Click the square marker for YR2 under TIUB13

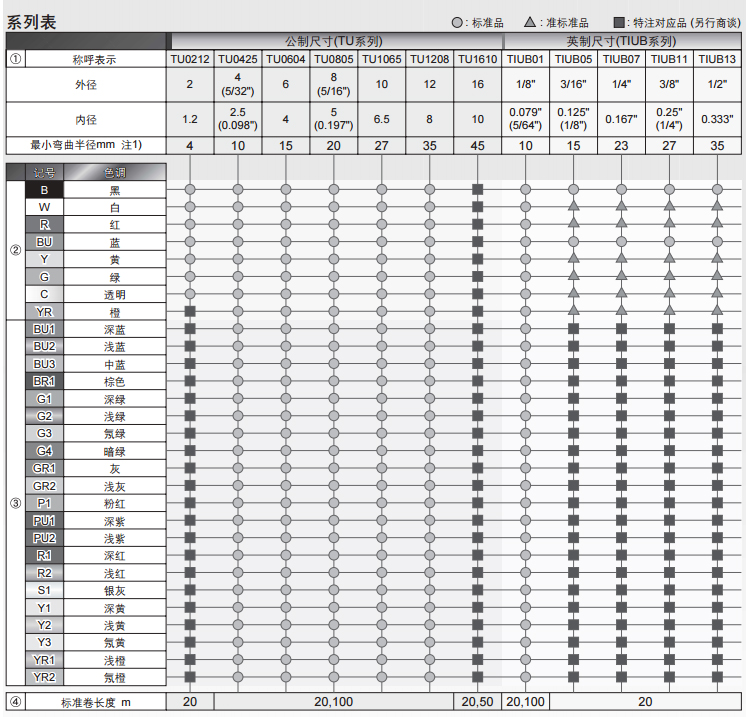pos(717,677)
